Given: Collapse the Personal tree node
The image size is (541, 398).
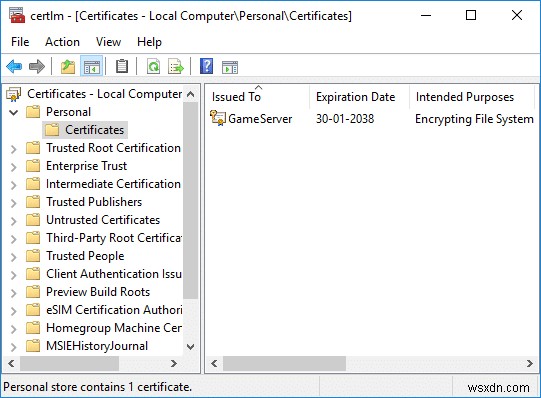Looking at the screenshot, I should (x=14, y=112).
